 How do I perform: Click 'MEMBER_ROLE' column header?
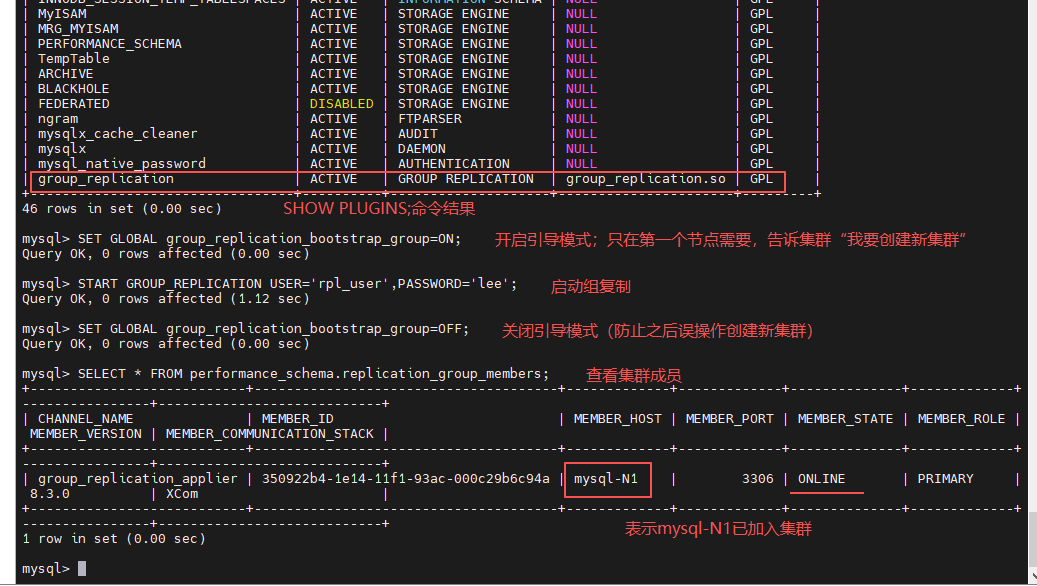coord(962,419)
